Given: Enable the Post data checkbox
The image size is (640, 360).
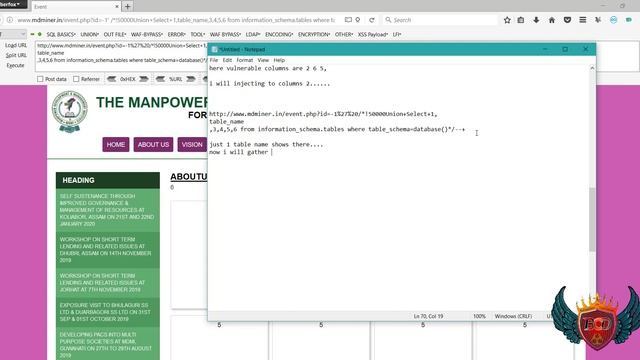Looking at the screenshot, I should (x=40, y=79).
